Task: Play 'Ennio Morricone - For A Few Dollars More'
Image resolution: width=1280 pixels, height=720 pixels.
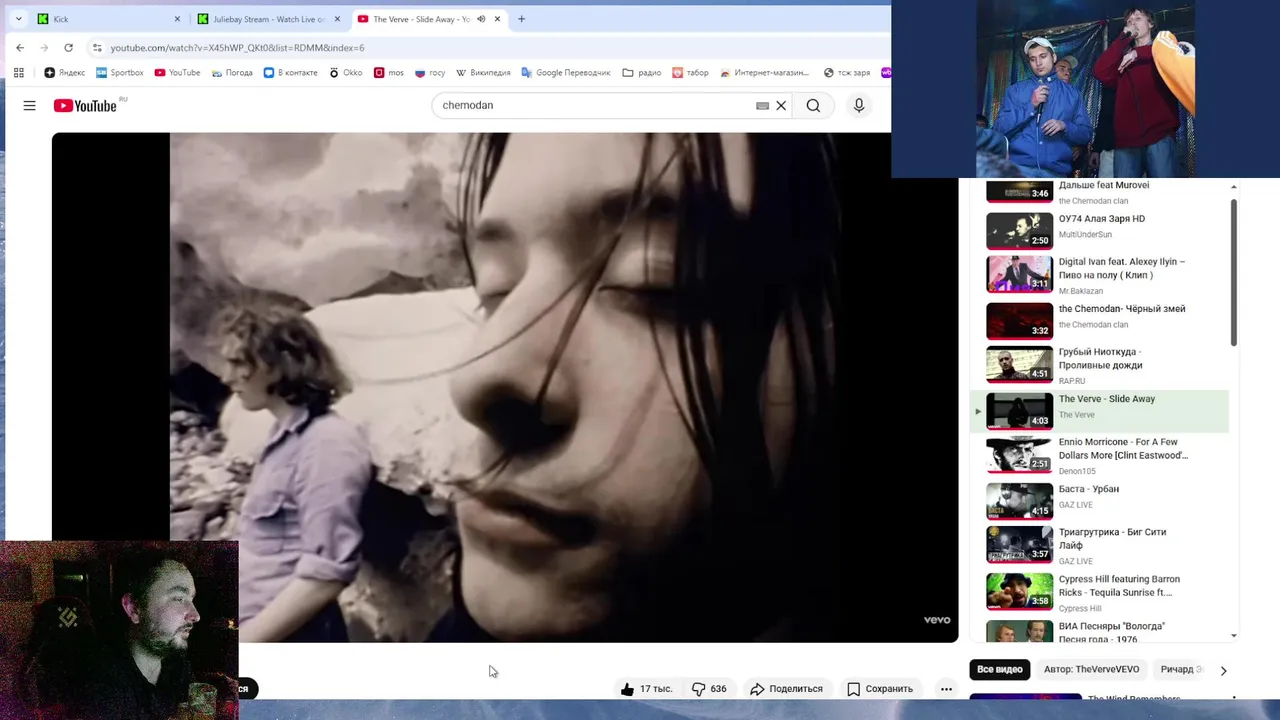Action: [1099, 456]
